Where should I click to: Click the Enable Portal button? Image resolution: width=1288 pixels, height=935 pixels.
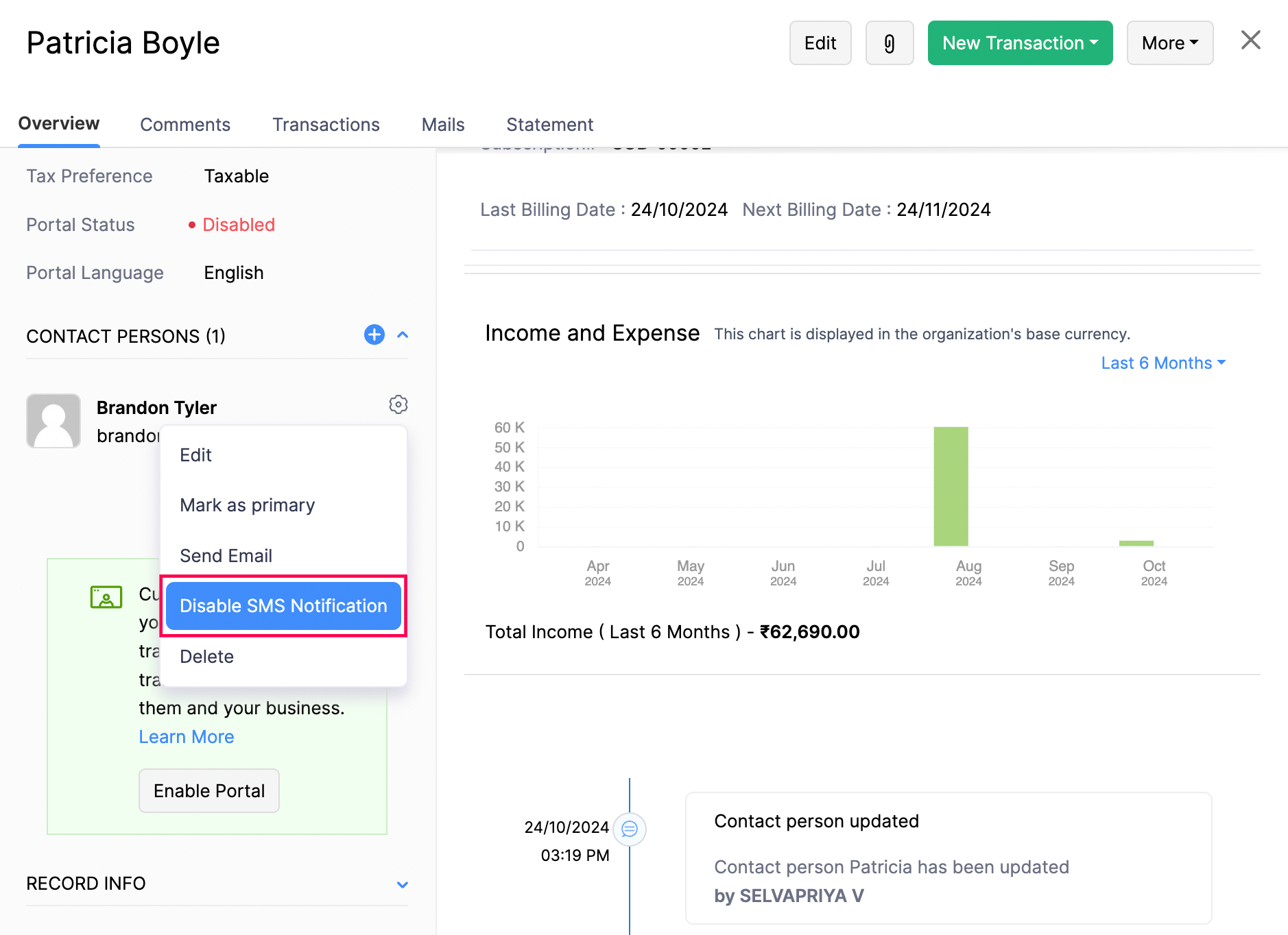[x=209, y=791]
